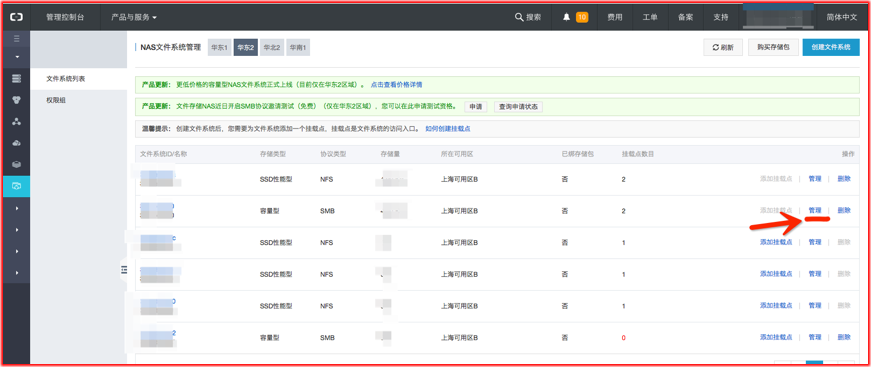The width and height of the screenshot is (871, 367).
Task: Click the 存储类型 column header
Action: point(272,153)
